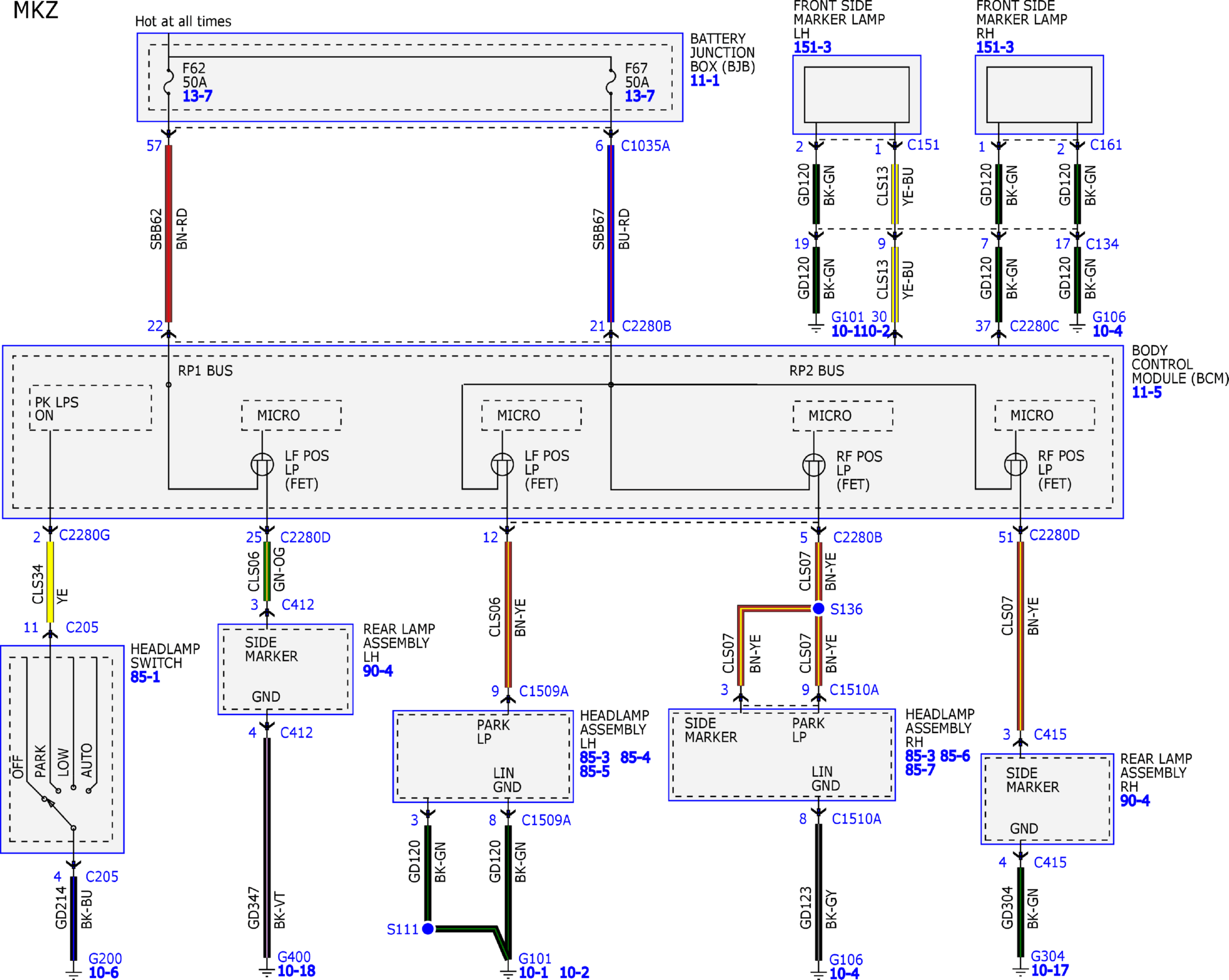This screenshot has height=980, width=1229.
Task: Open 90-4 link for Rear Lamp Assembly LH
Action: (x=377, y=671)
